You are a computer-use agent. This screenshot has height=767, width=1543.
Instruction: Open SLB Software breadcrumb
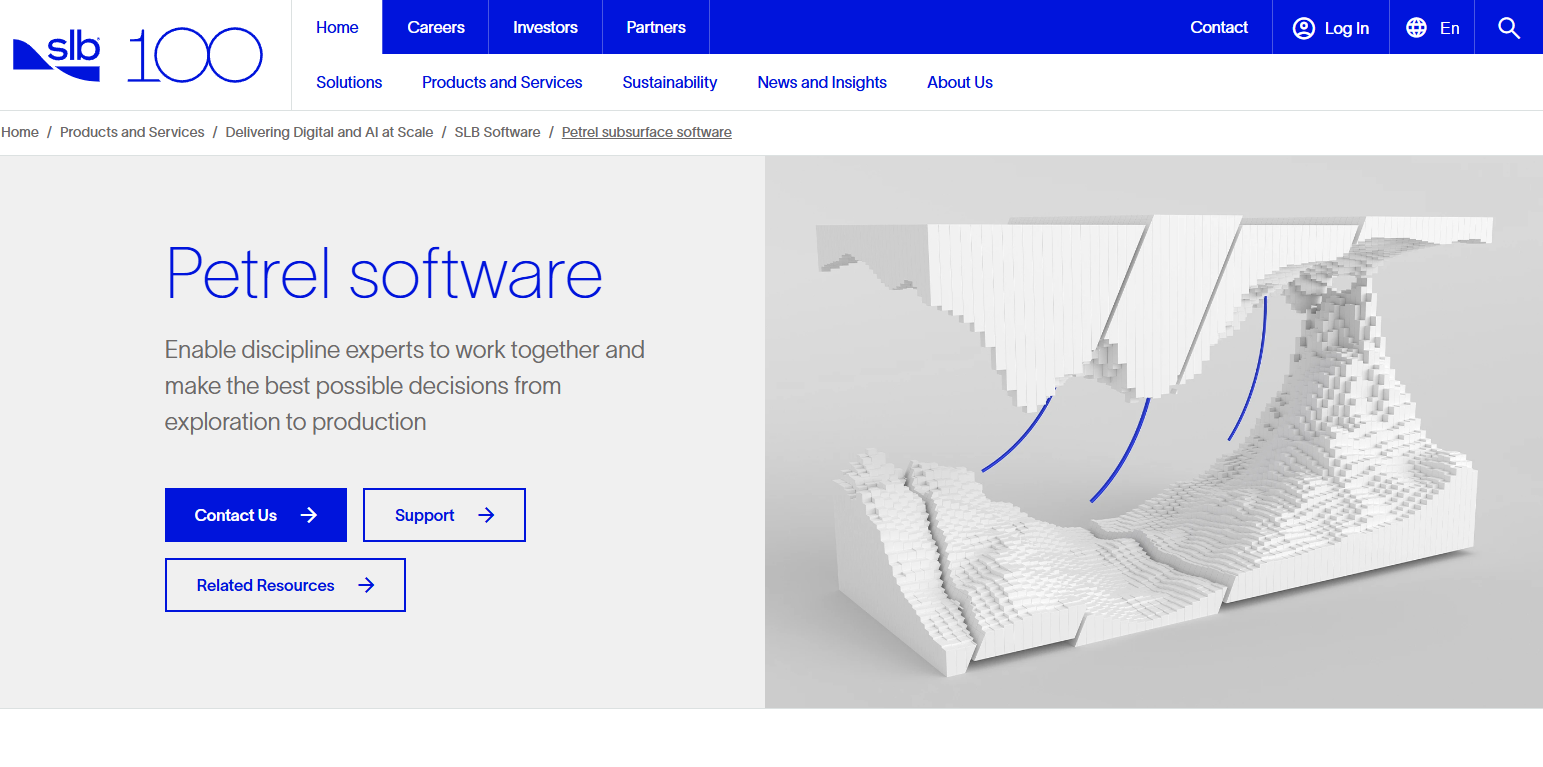coord(497,132)
